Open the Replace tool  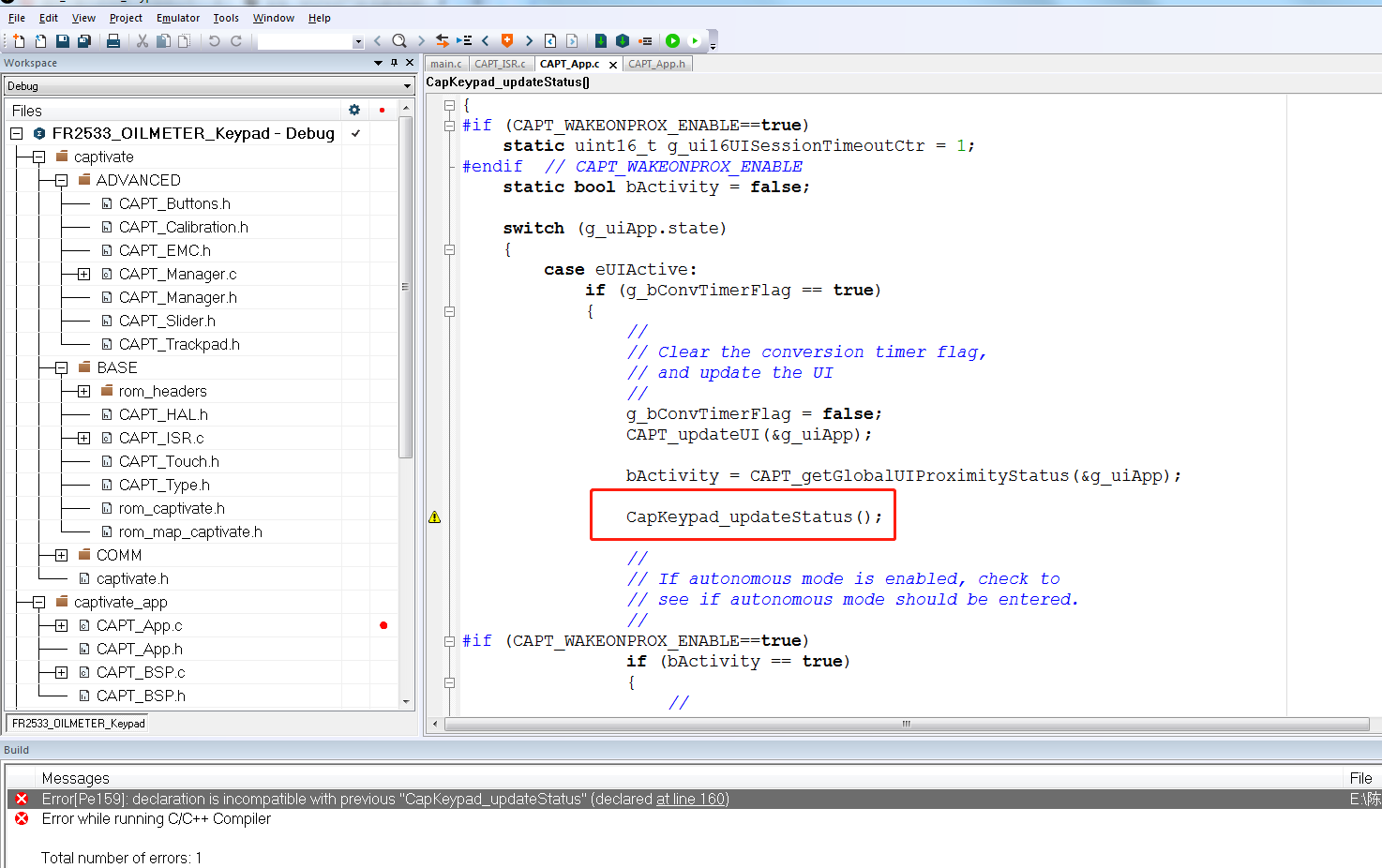(x=443, y=40)
